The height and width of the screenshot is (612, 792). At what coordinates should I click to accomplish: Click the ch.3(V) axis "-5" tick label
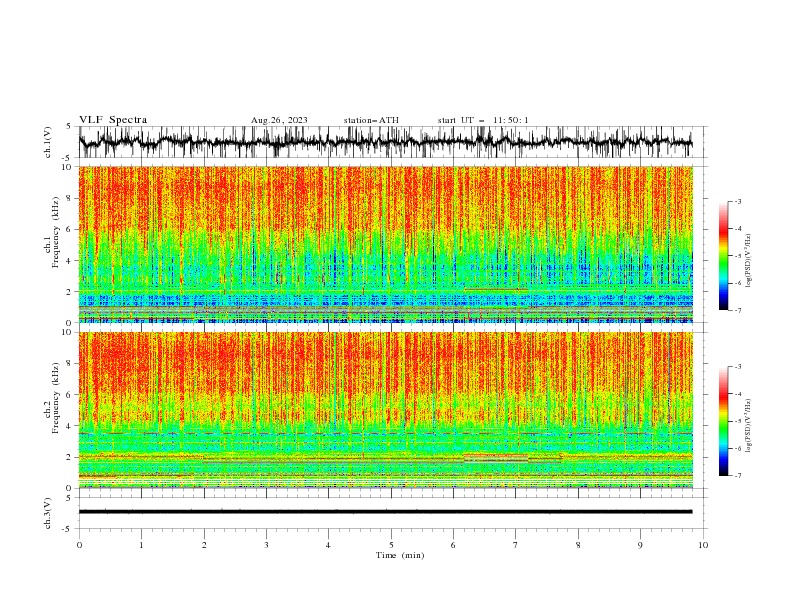[x=68, y=529]
